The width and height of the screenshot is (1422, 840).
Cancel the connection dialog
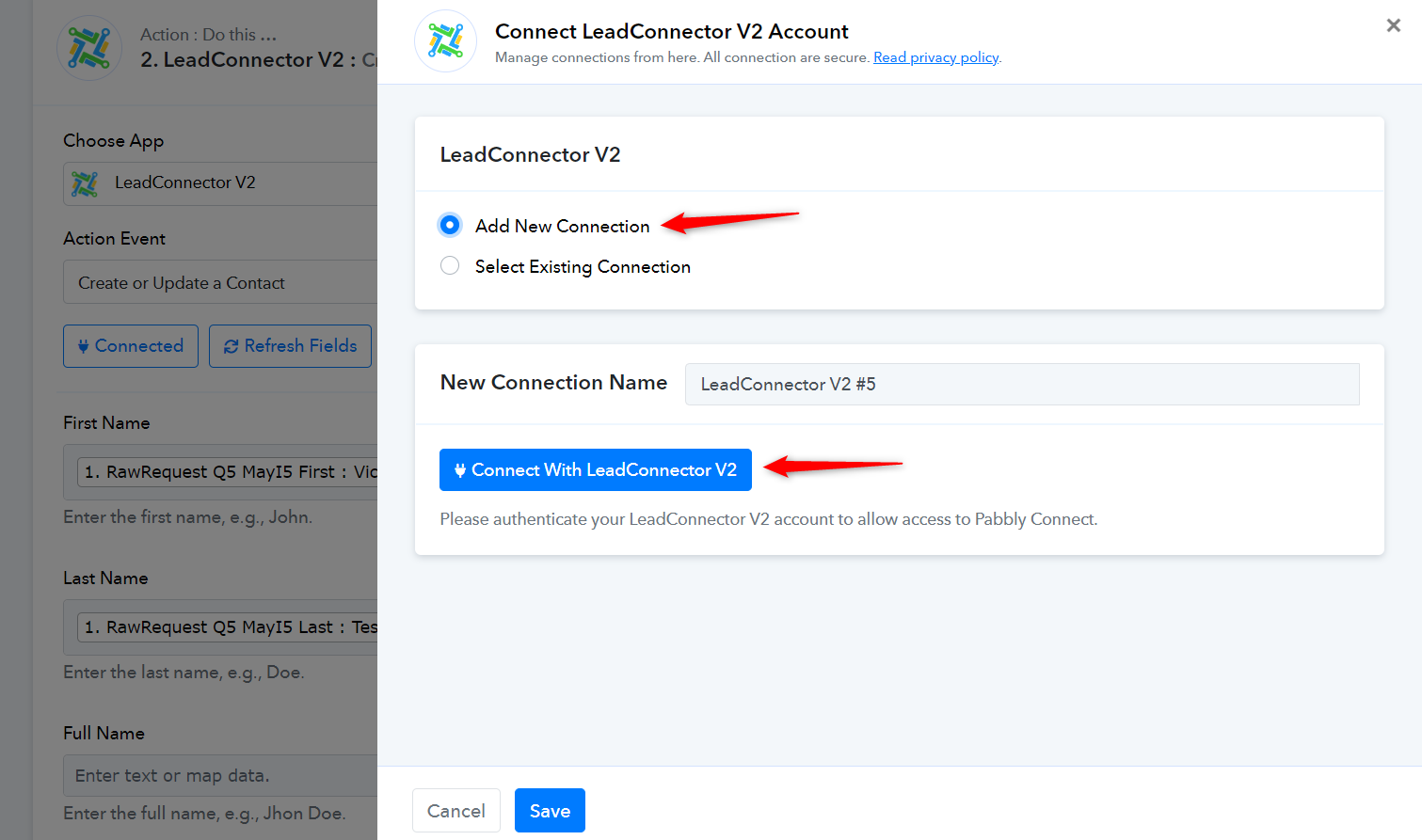point(456,811)
